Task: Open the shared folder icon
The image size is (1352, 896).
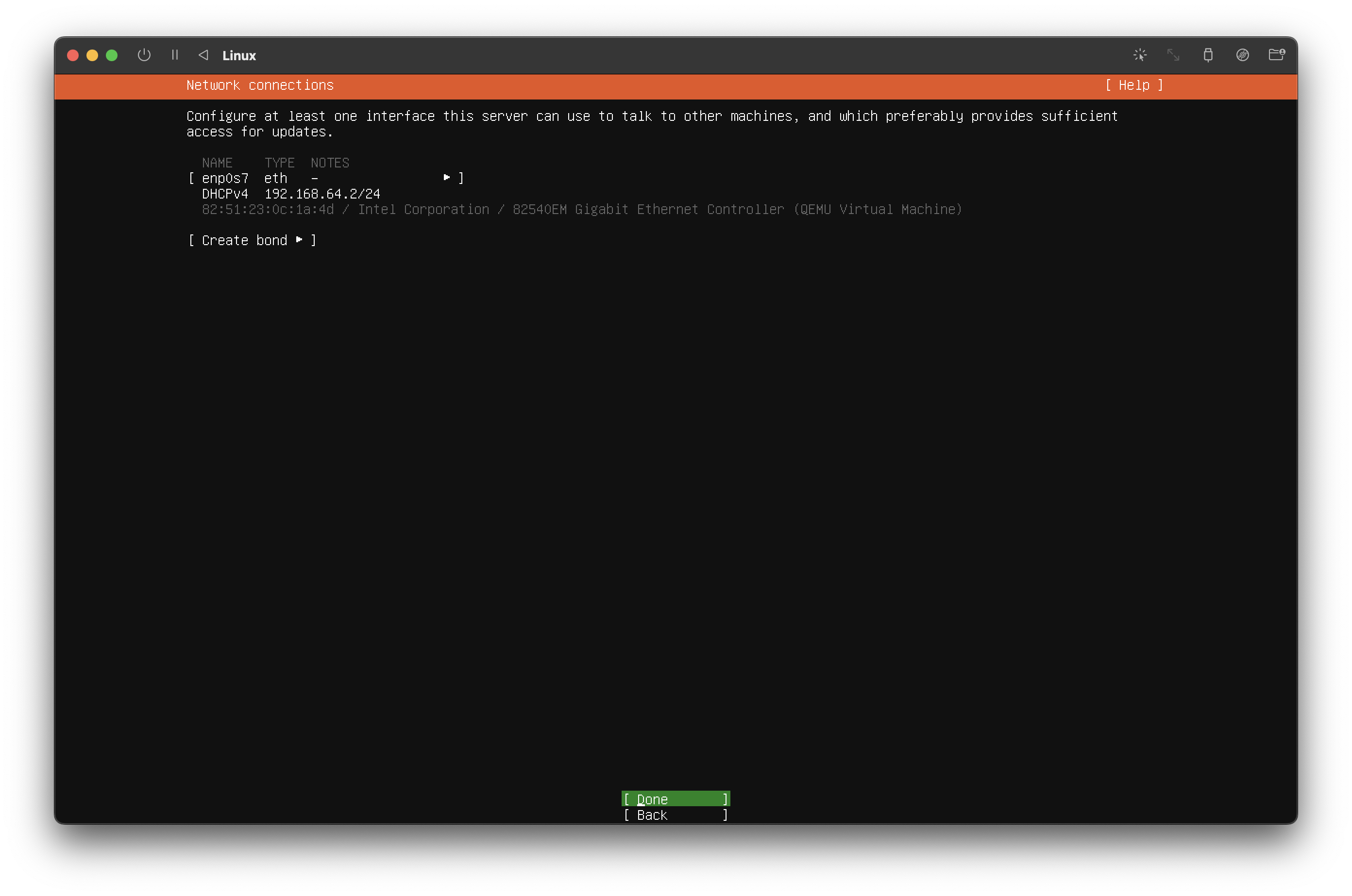Action: pyautogui.click(x=1277, y=55)
